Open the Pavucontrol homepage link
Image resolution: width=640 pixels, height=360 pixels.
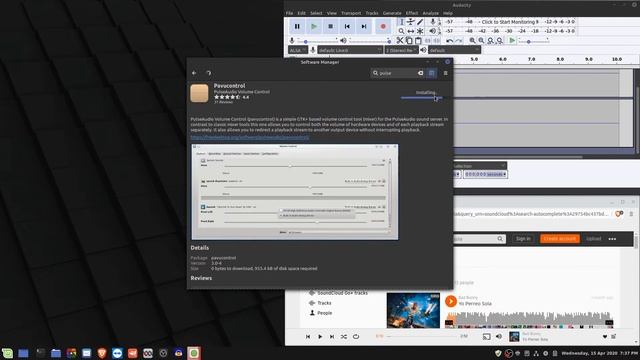pos(250,138)
